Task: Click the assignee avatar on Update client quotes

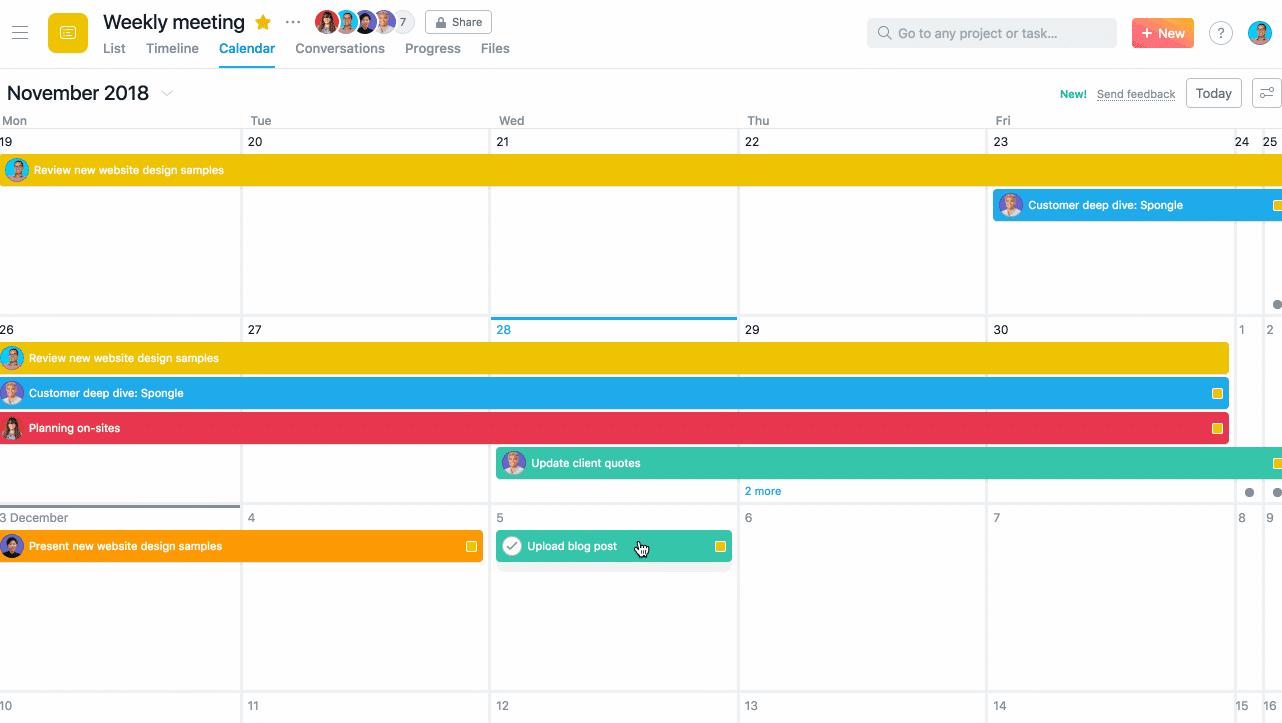Action: click(x=513, y=462)
